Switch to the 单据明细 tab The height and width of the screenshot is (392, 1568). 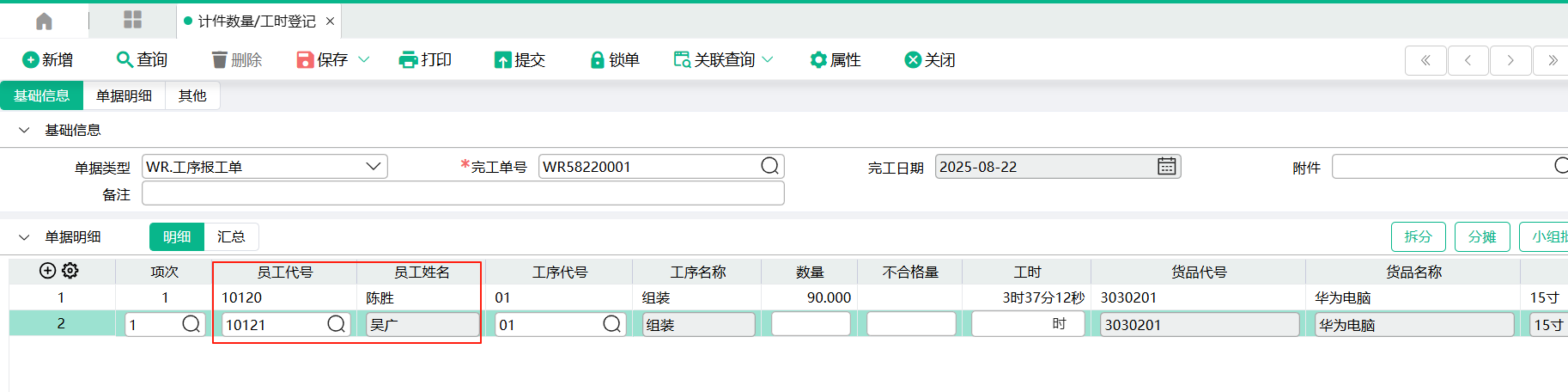coord(124,95)
